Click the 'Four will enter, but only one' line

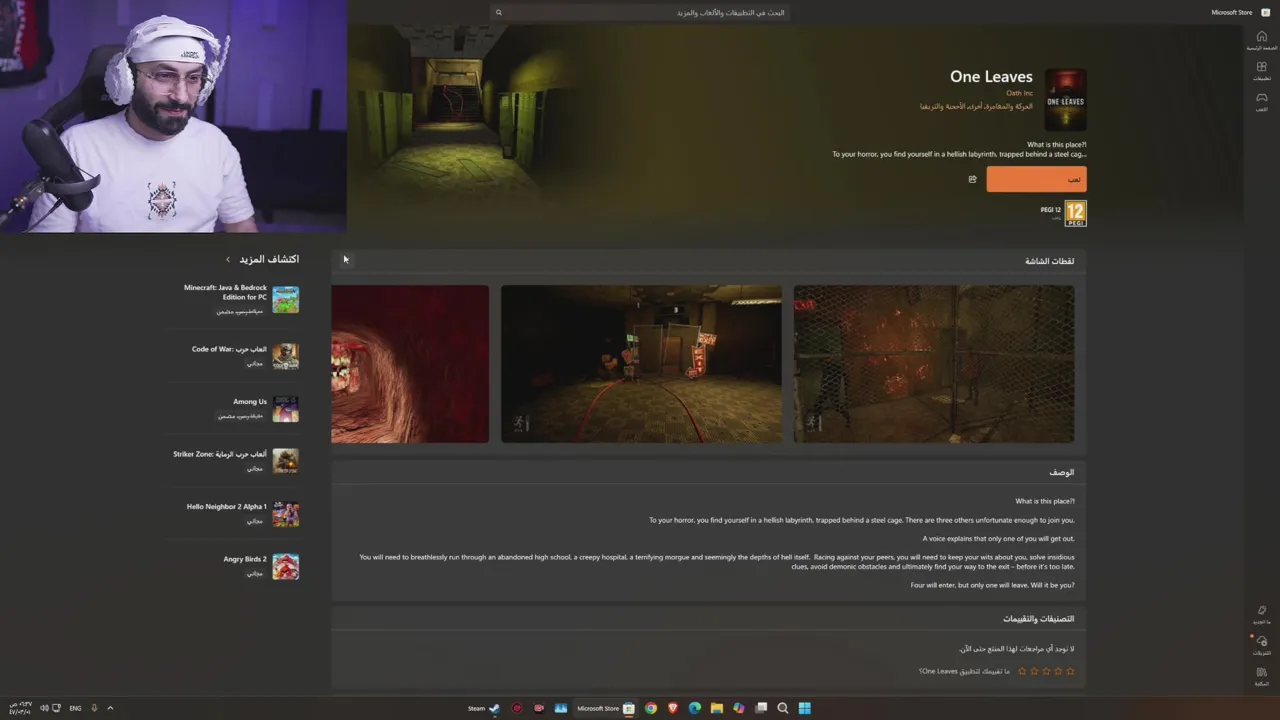992,585
